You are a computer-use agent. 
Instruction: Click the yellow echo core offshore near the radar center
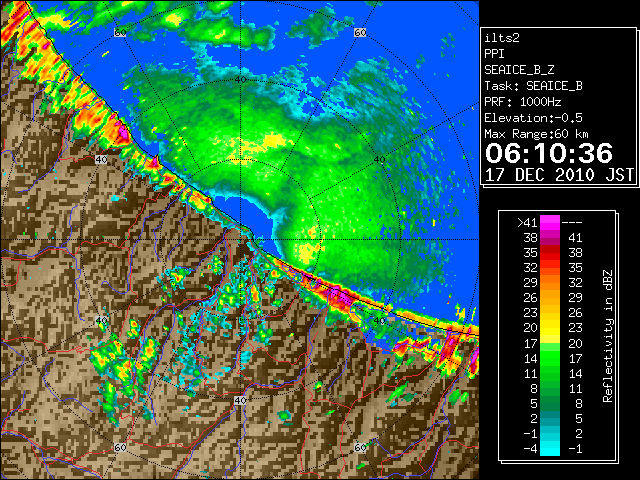pos(308,254)
